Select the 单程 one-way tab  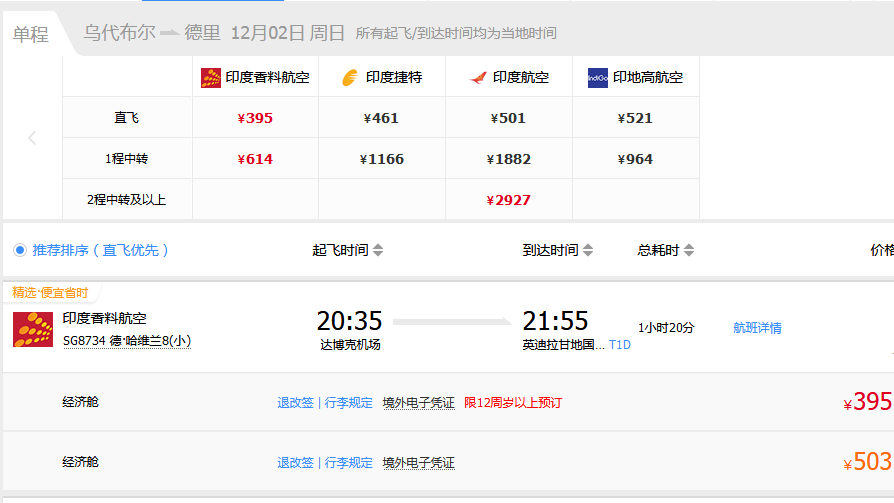point(31,34)
